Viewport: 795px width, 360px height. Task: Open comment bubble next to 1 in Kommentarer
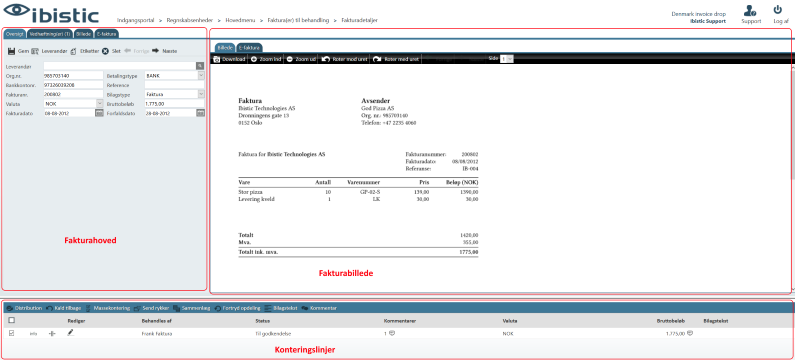coord(392,334)
